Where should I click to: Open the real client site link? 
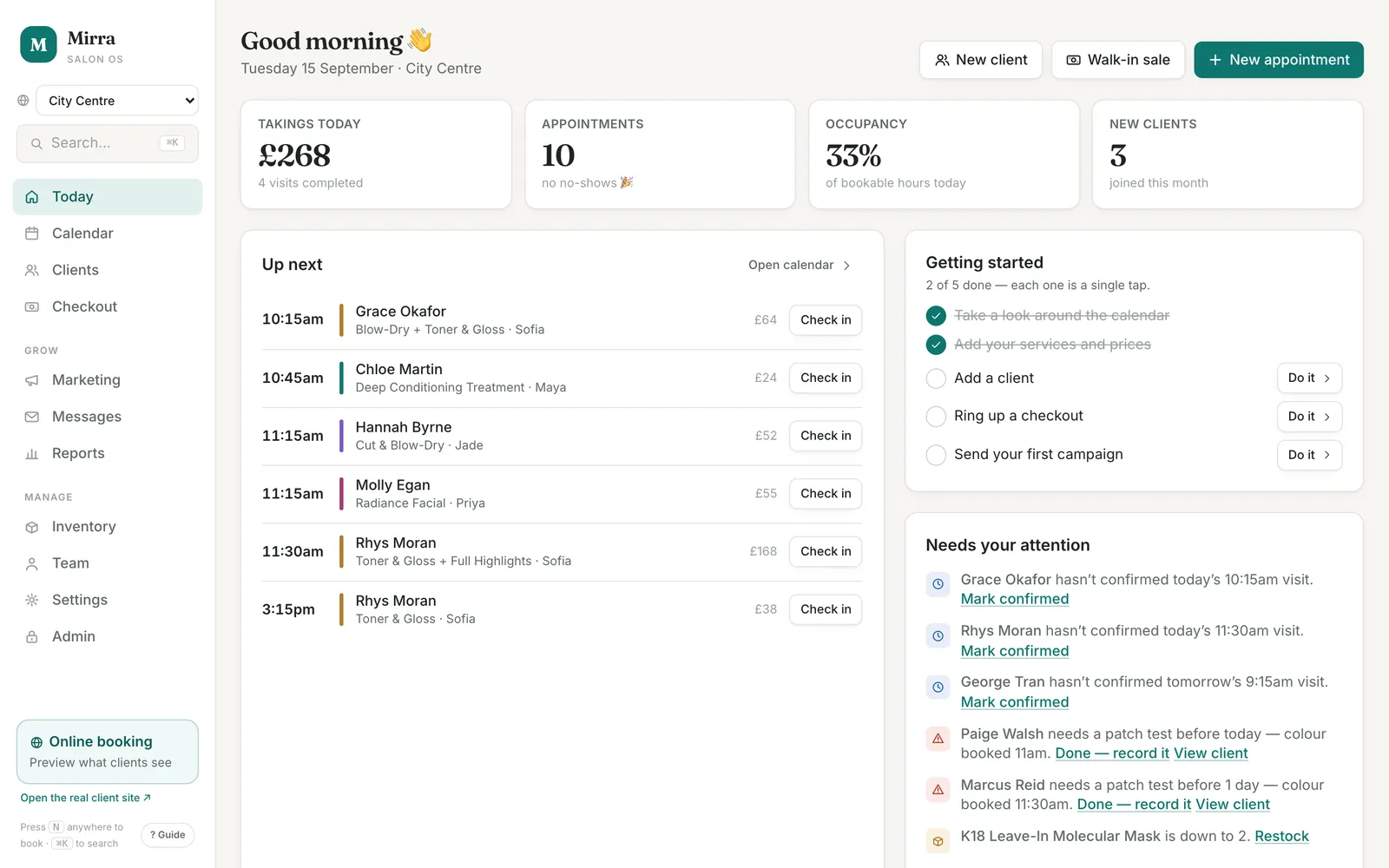pyautogui.click(x=86, y=798)
